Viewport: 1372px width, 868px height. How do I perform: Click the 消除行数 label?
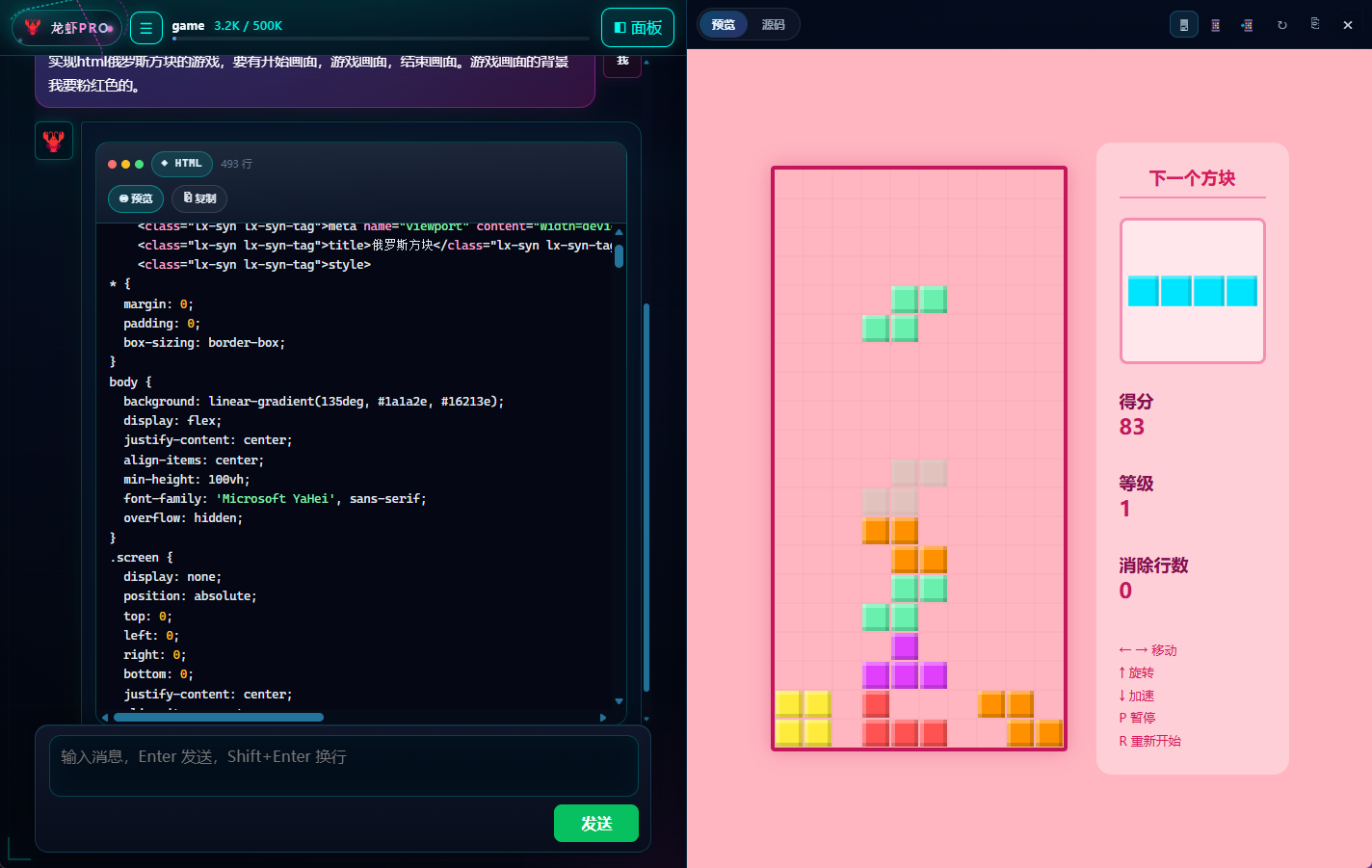pyautogui.click(x=1153, y=566)
